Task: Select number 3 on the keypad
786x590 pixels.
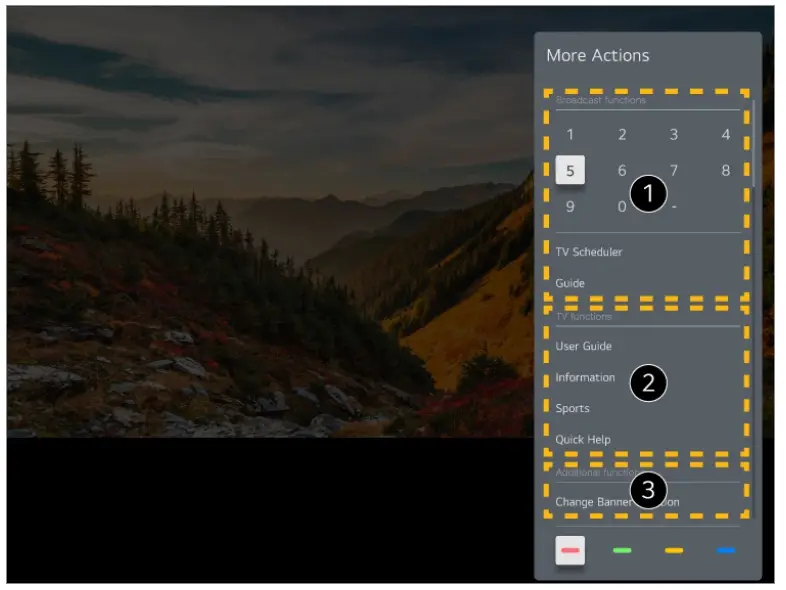Action: [674, 134]
